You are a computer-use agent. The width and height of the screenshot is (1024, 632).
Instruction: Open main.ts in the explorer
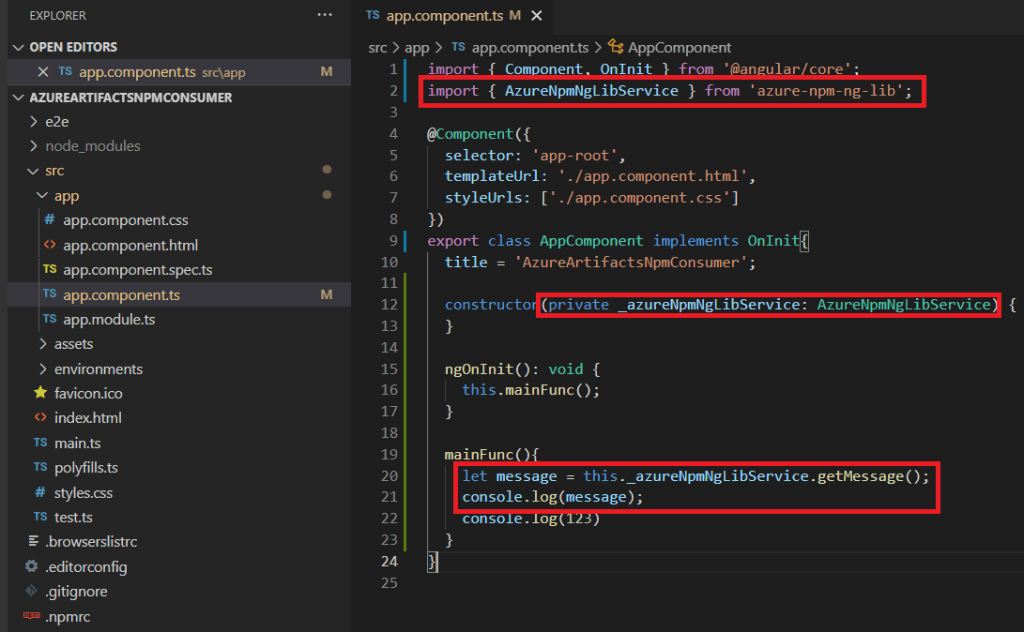[x=77, y=443]
